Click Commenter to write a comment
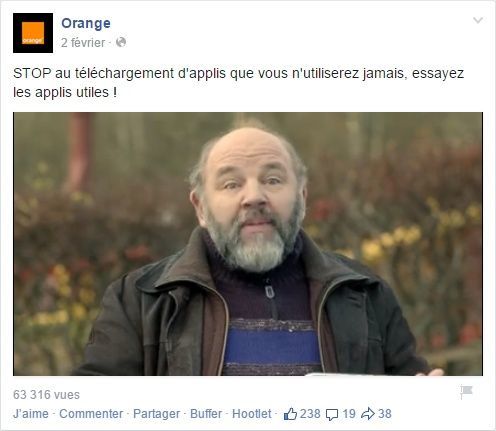The height and width of the screenshot is (431, 496). (91, 414)
